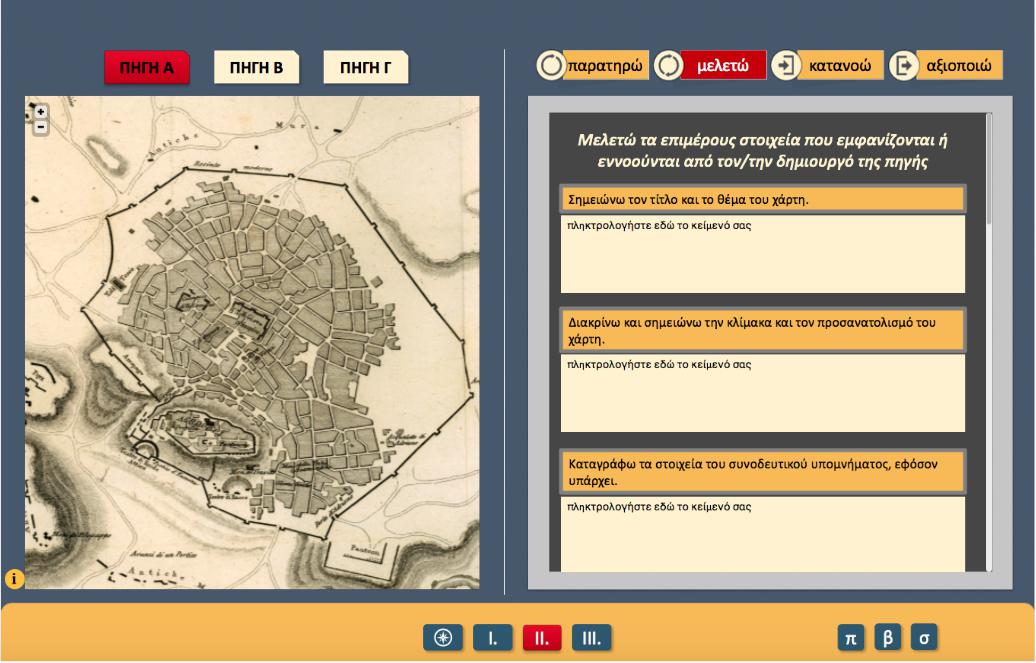Image resolution: width=1036 pixels, height=663 pixels.
Task: Open the αξιοποιώ stage
Action: 959,65
